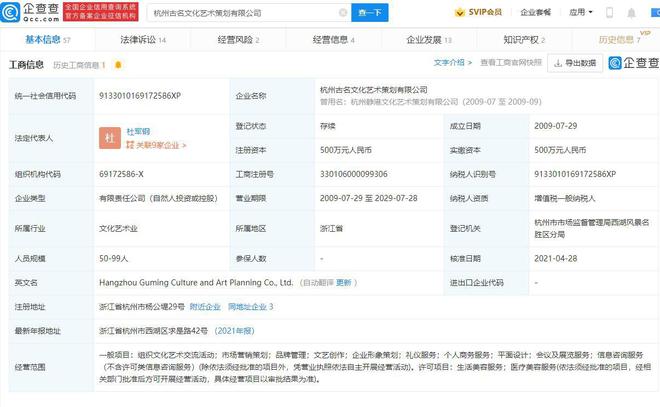This screenshot has height=407, width=660.
Task: Switch to 知识产权 tab
Action: (524, 40)
